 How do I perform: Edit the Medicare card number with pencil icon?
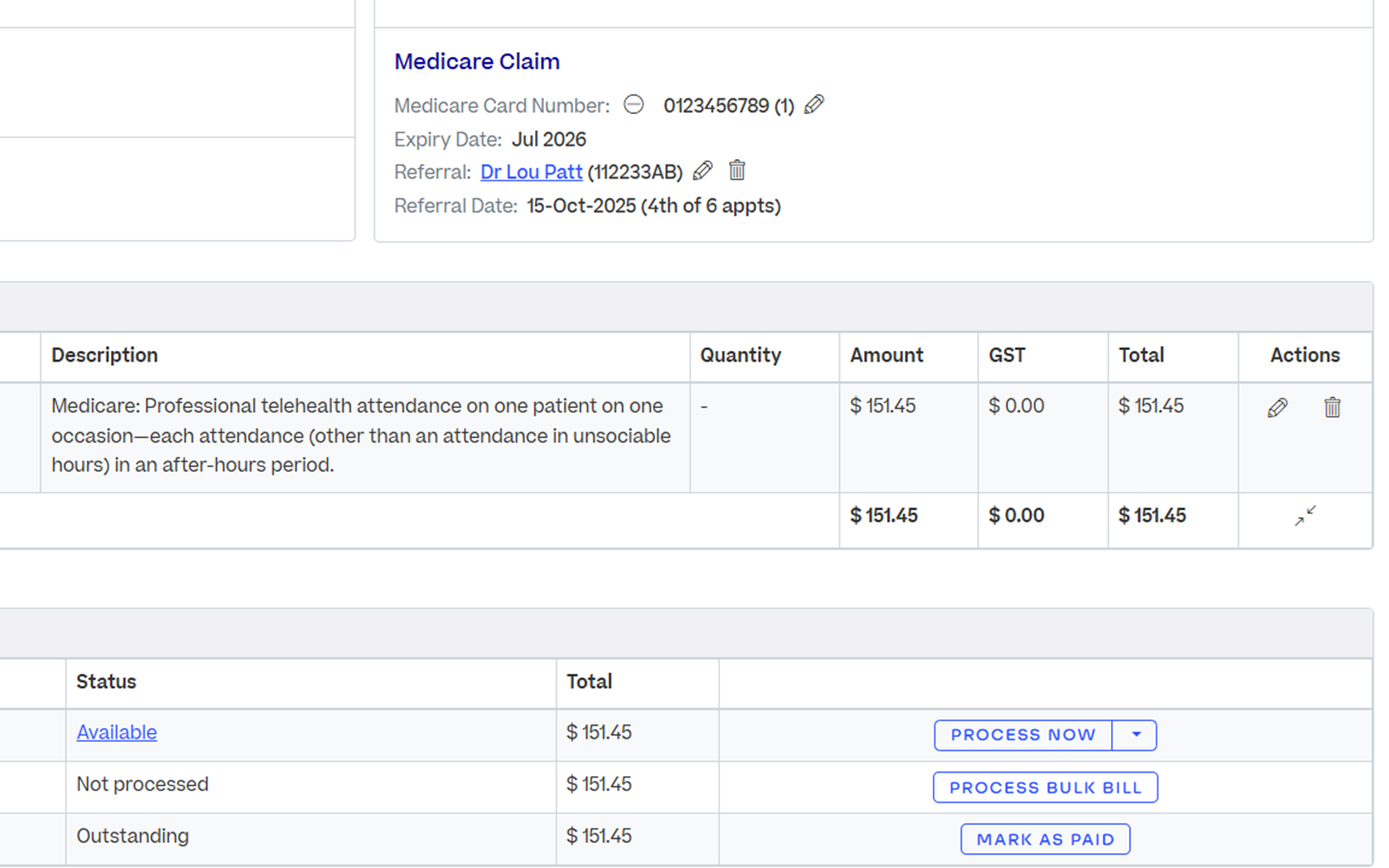[x=814, y=105]
